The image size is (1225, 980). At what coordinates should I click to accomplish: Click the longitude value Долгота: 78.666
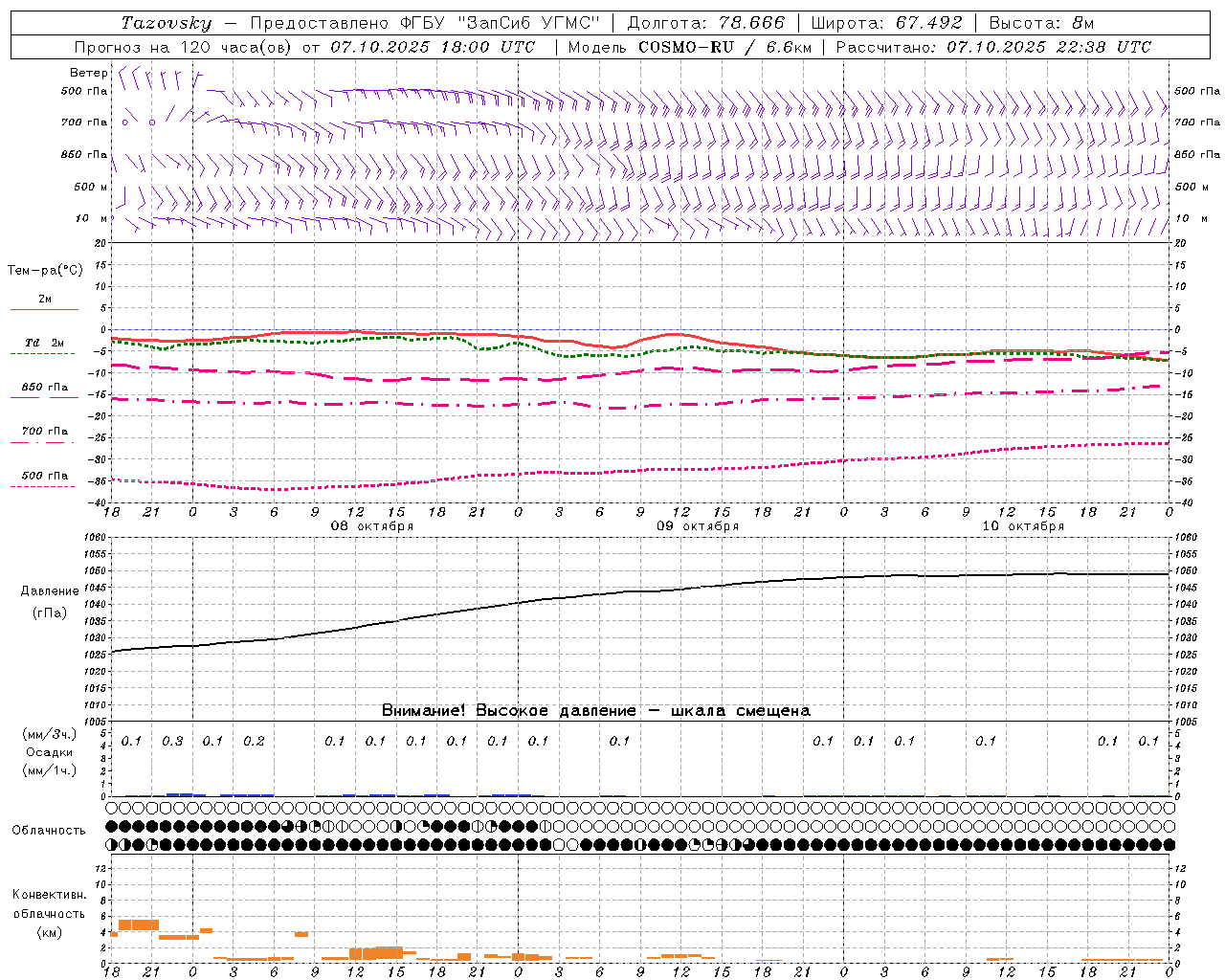tap(706, 23)
